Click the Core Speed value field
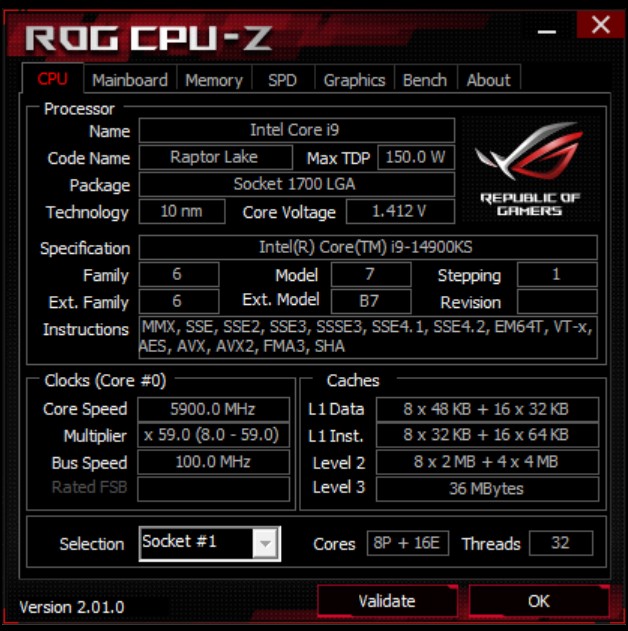The height and width of the screenshot is (631, 628). (213, 409)
